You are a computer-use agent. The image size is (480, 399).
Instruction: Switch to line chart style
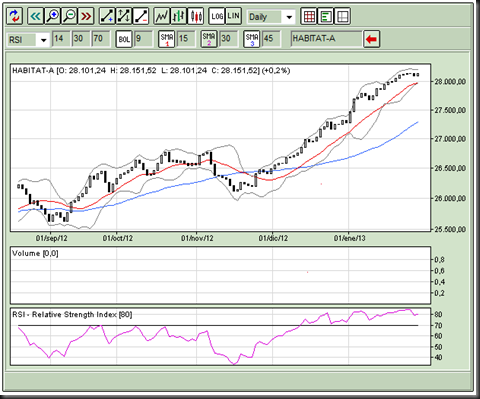point(162,16)
